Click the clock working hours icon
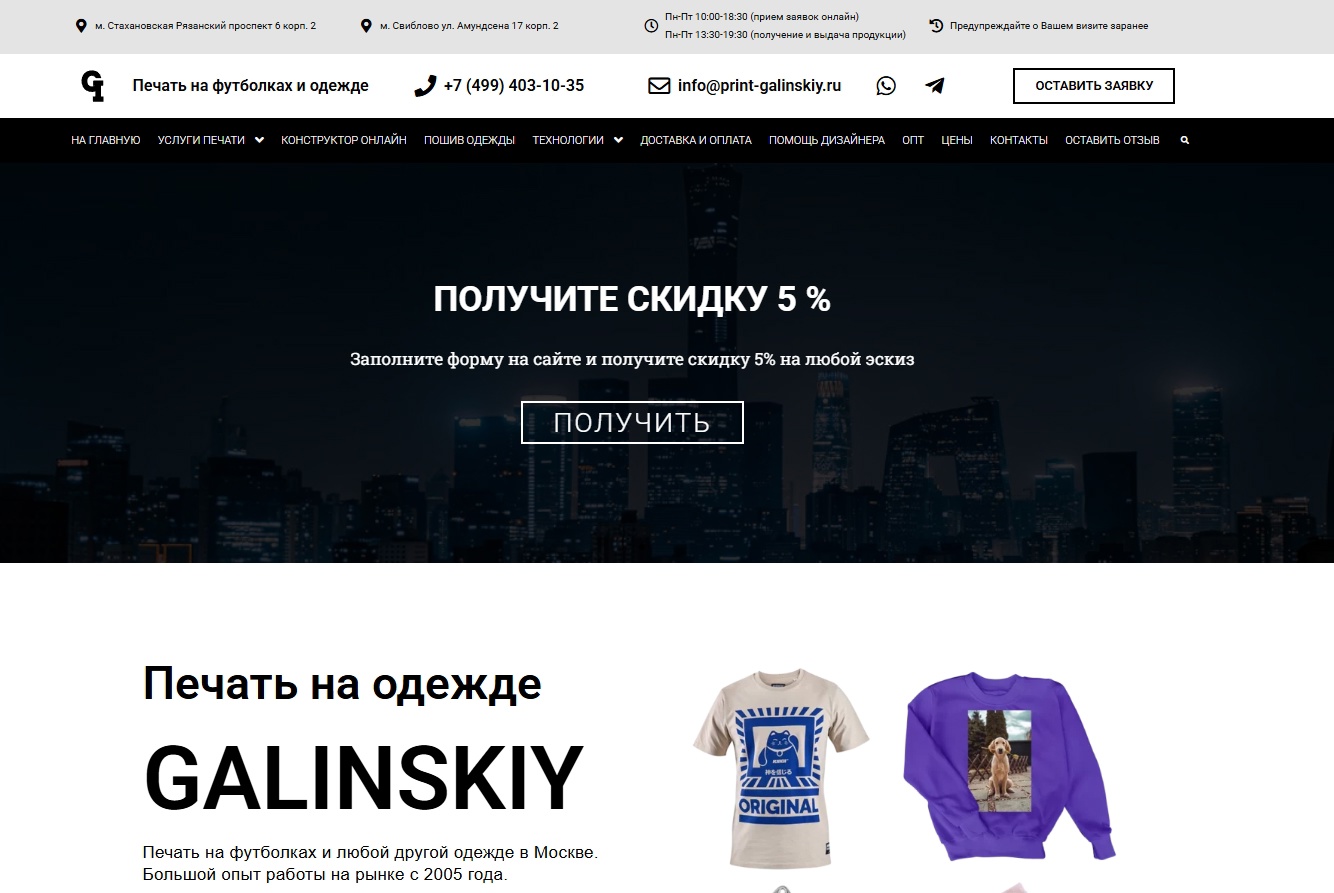 [x=651, y=26]
